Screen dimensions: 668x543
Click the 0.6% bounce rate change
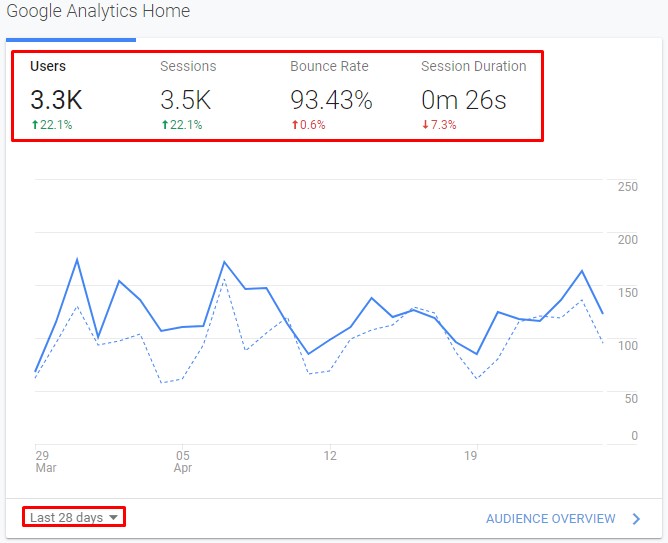coord(308,125)
